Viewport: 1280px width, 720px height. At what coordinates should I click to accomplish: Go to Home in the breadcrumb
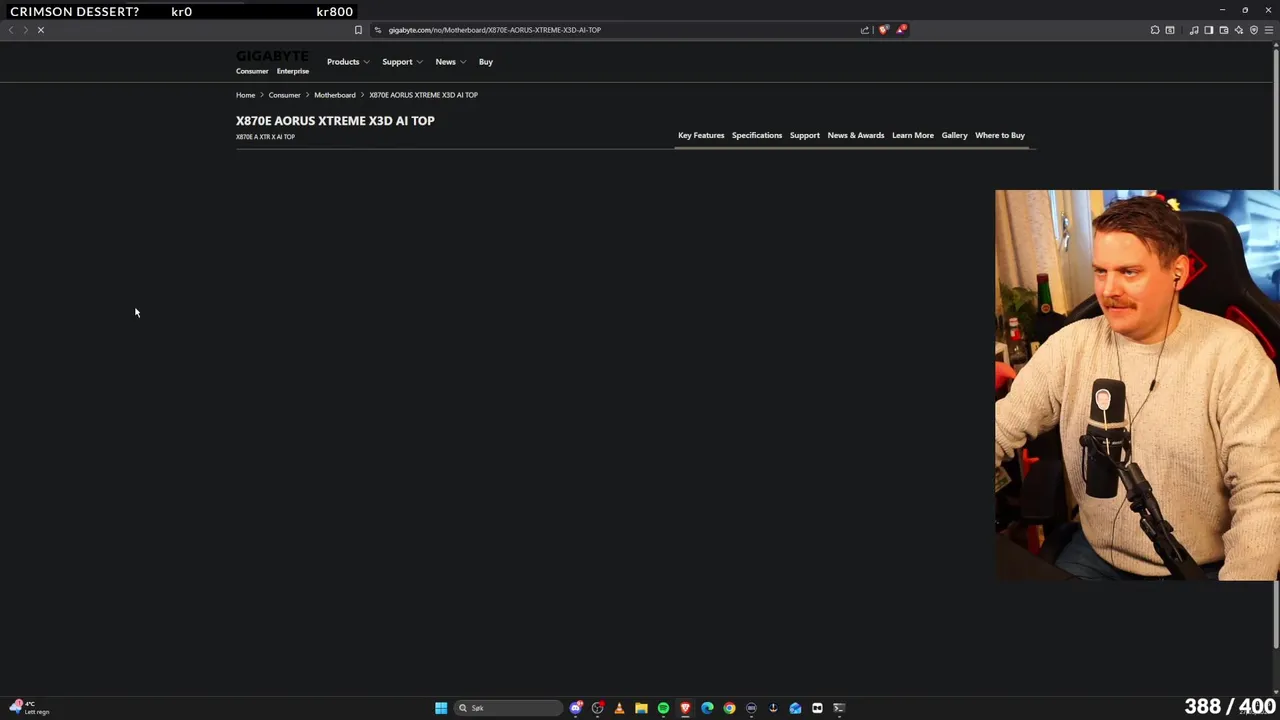[246, 95]
